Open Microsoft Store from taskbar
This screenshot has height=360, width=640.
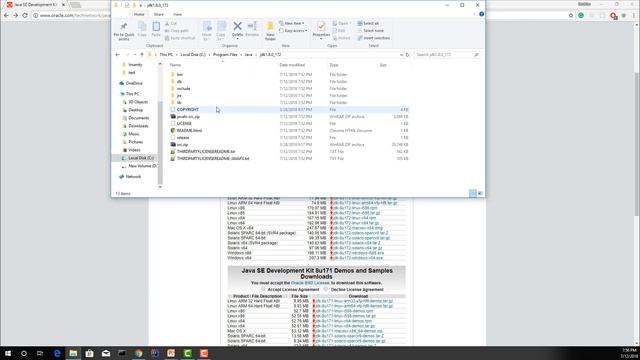pyautogui.click(x=89, y=353)
